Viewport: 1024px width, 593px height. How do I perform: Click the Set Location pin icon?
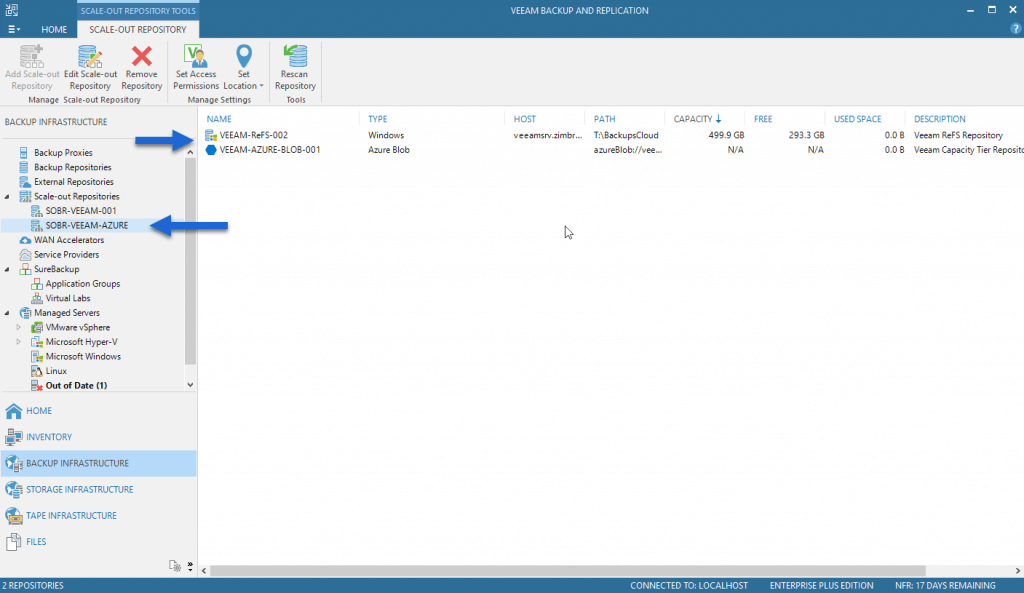244,56
